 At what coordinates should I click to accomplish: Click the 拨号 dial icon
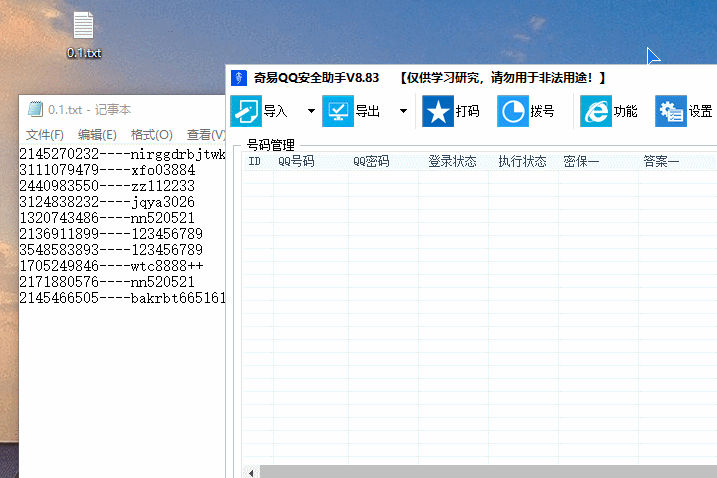(513, 111)
